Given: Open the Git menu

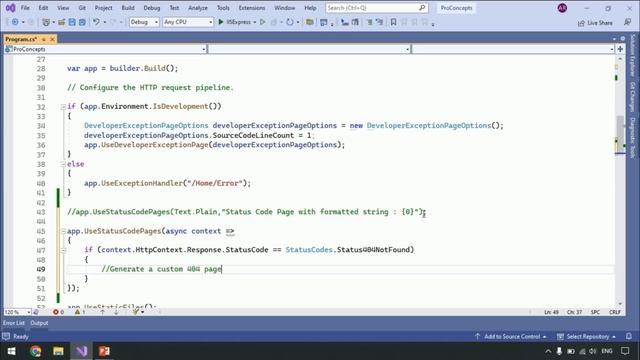Looking at the screenshot, I should [x=82, y=8].
